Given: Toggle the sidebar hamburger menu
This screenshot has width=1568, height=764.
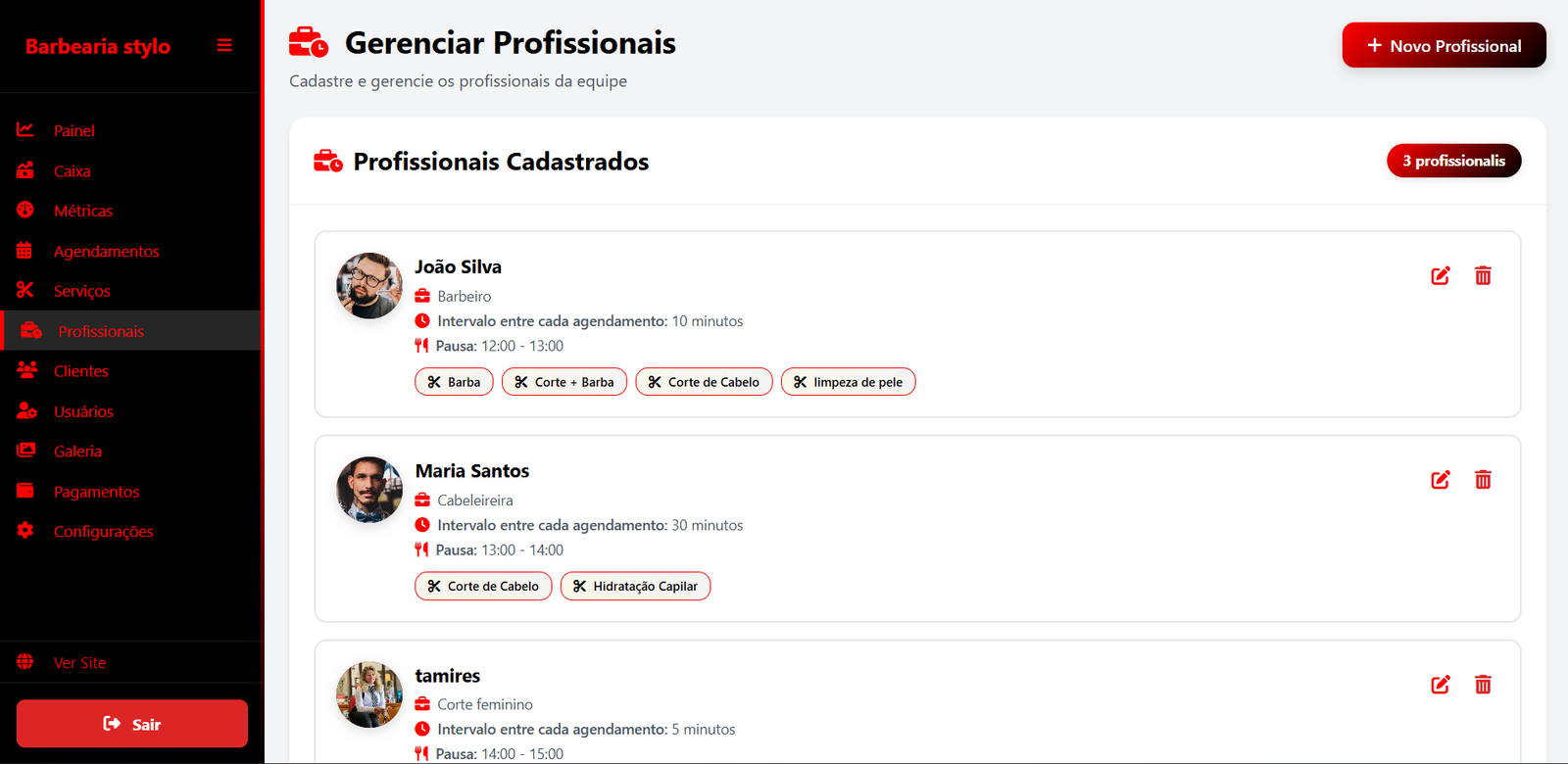Looking at the screenshot, I should (224, 45).
